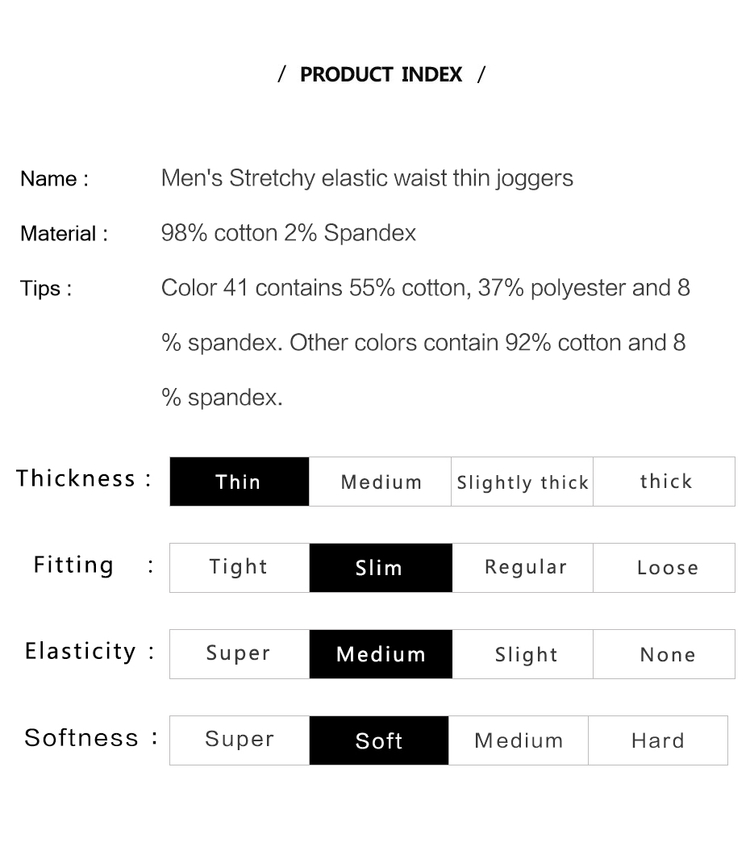The height and width of the screenshot is (855, 750).
Task: Click the product name text about joggers
Action: click(367, 178)
